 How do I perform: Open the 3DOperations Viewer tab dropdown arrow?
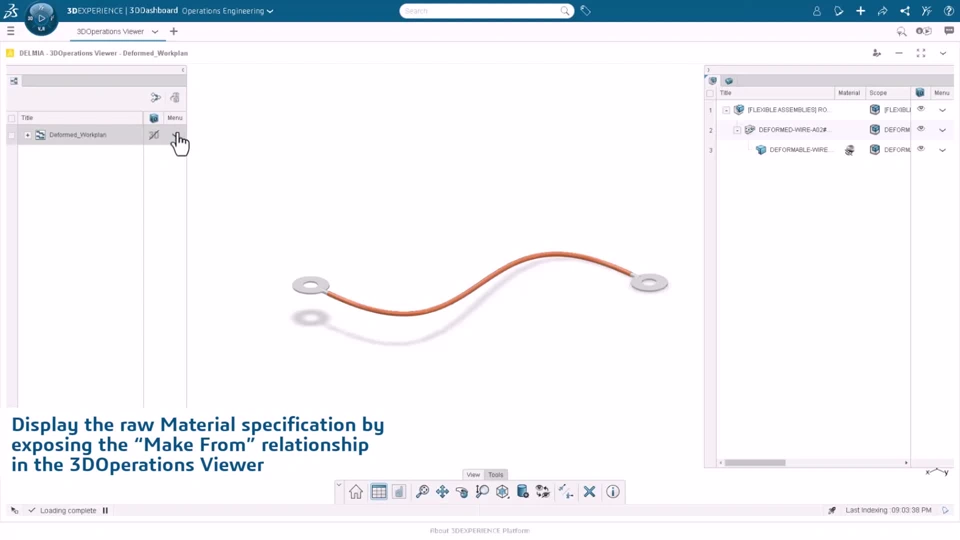(x=155, y=31)
